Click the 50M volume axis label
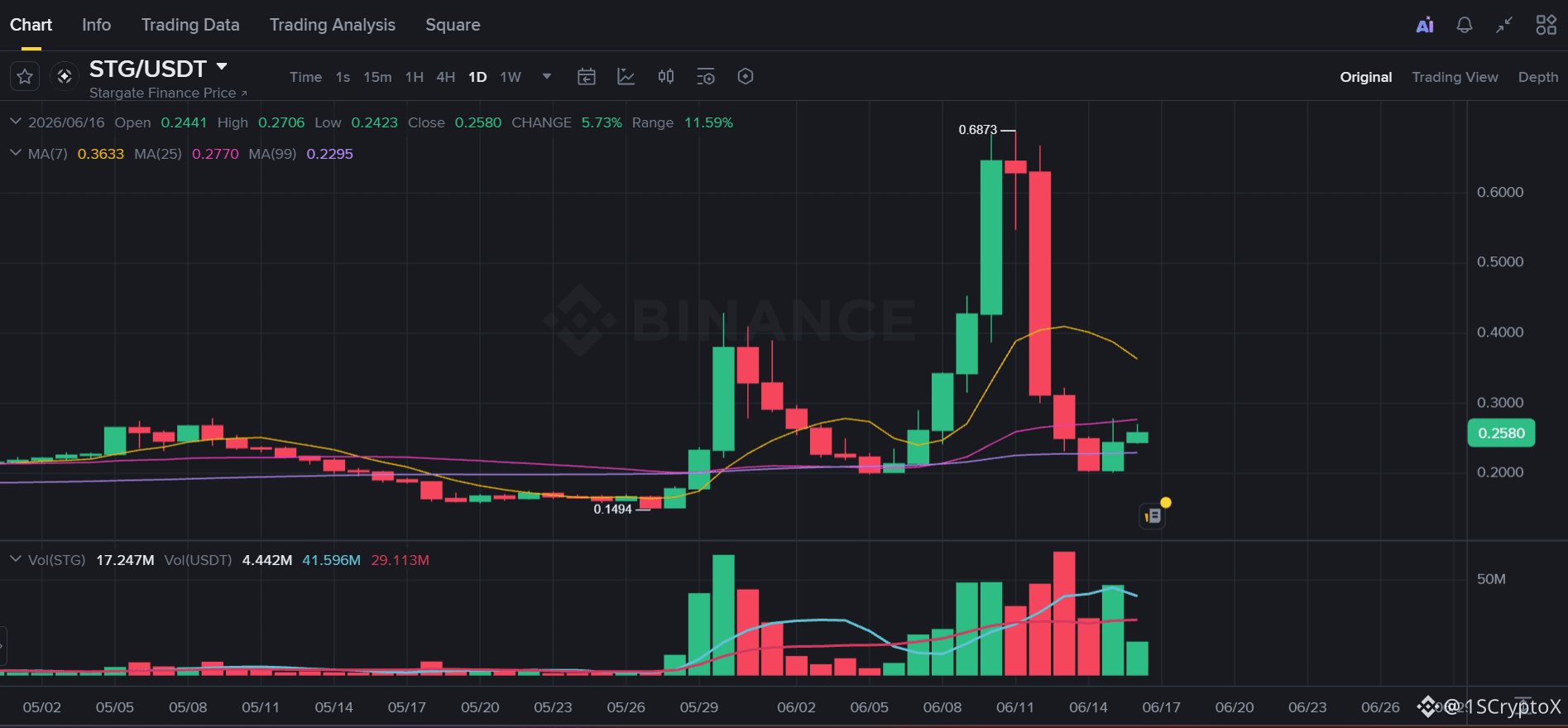Image resolution: width=1568 pixels, height=728 pixels. pyautogui.click(x=1491, y=579)
